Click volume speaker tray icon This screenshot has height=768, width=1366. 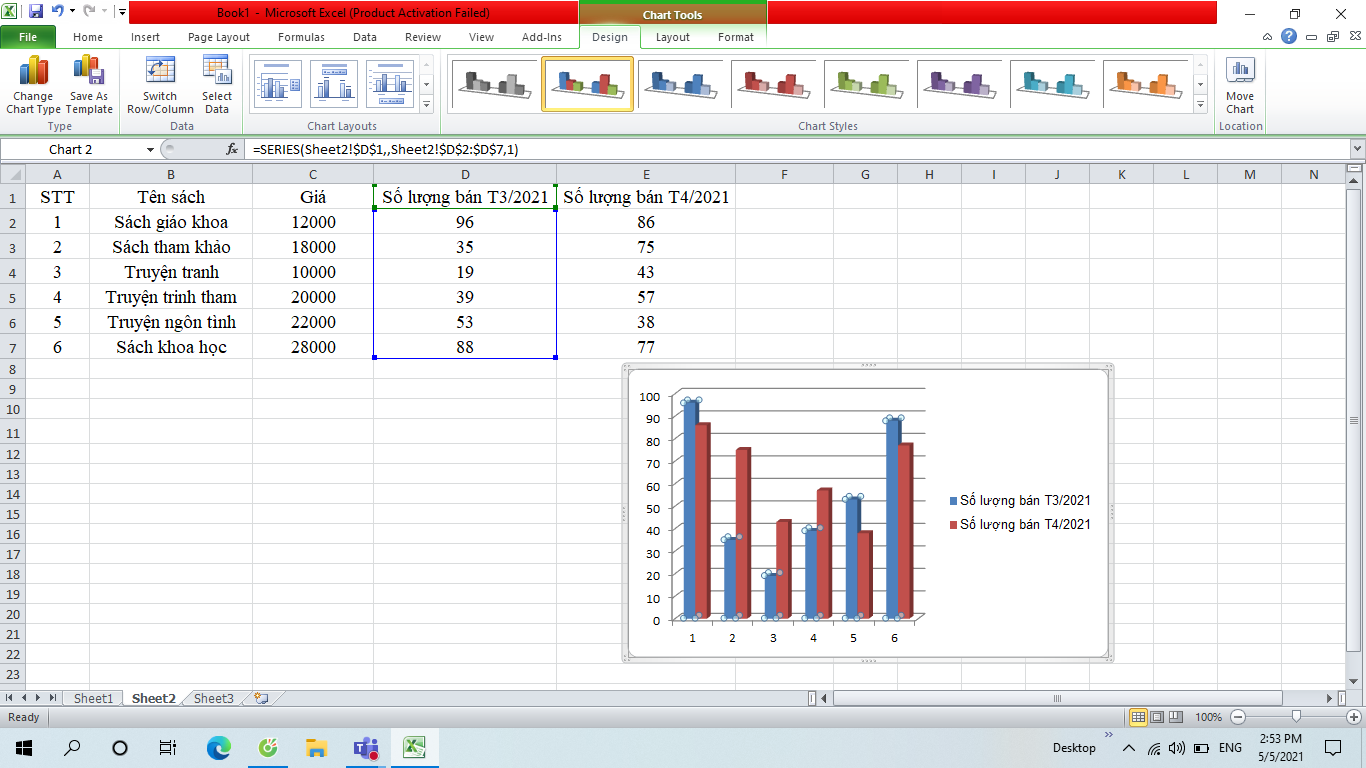1177,748
